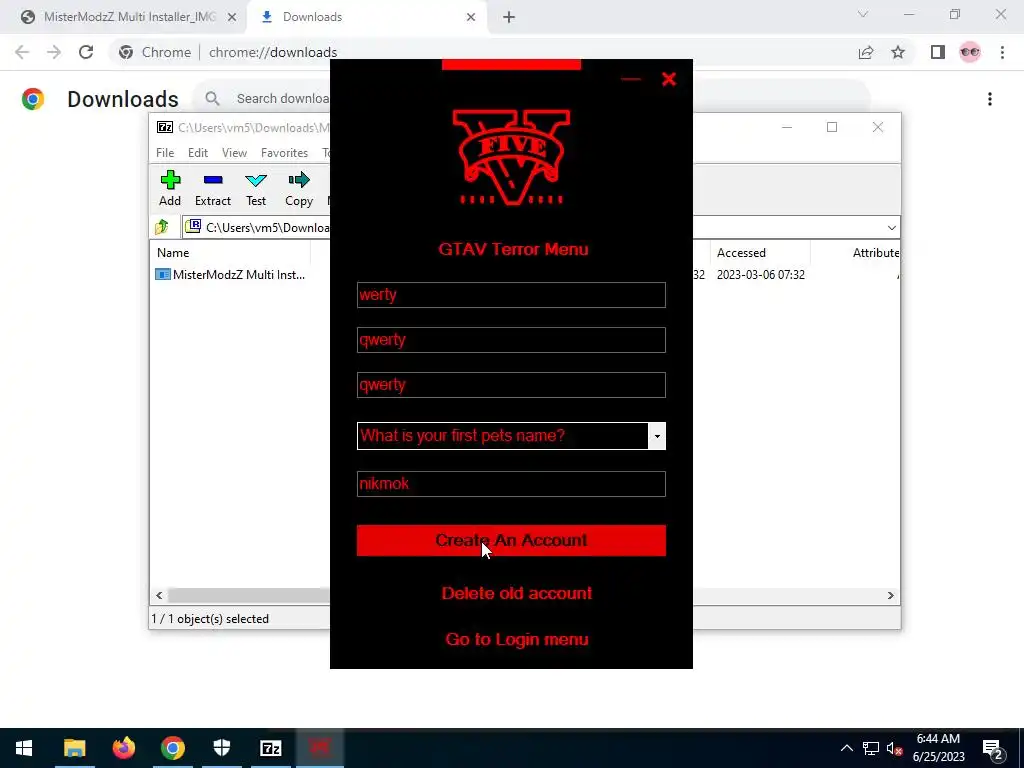Open Chrome tab search chevron
Image resolution: width=1024 pixels, height=768 pixels.
click(x=863, y=14)
